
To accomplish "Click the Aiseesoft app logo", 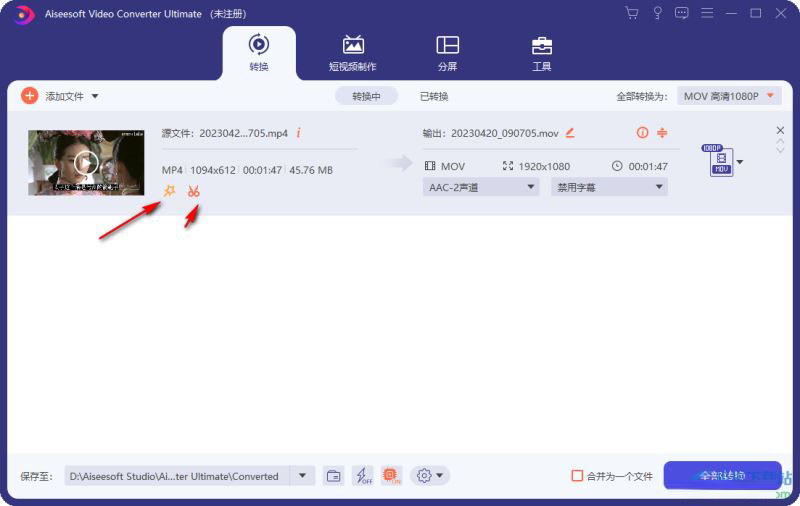I will tap(22, 14).
